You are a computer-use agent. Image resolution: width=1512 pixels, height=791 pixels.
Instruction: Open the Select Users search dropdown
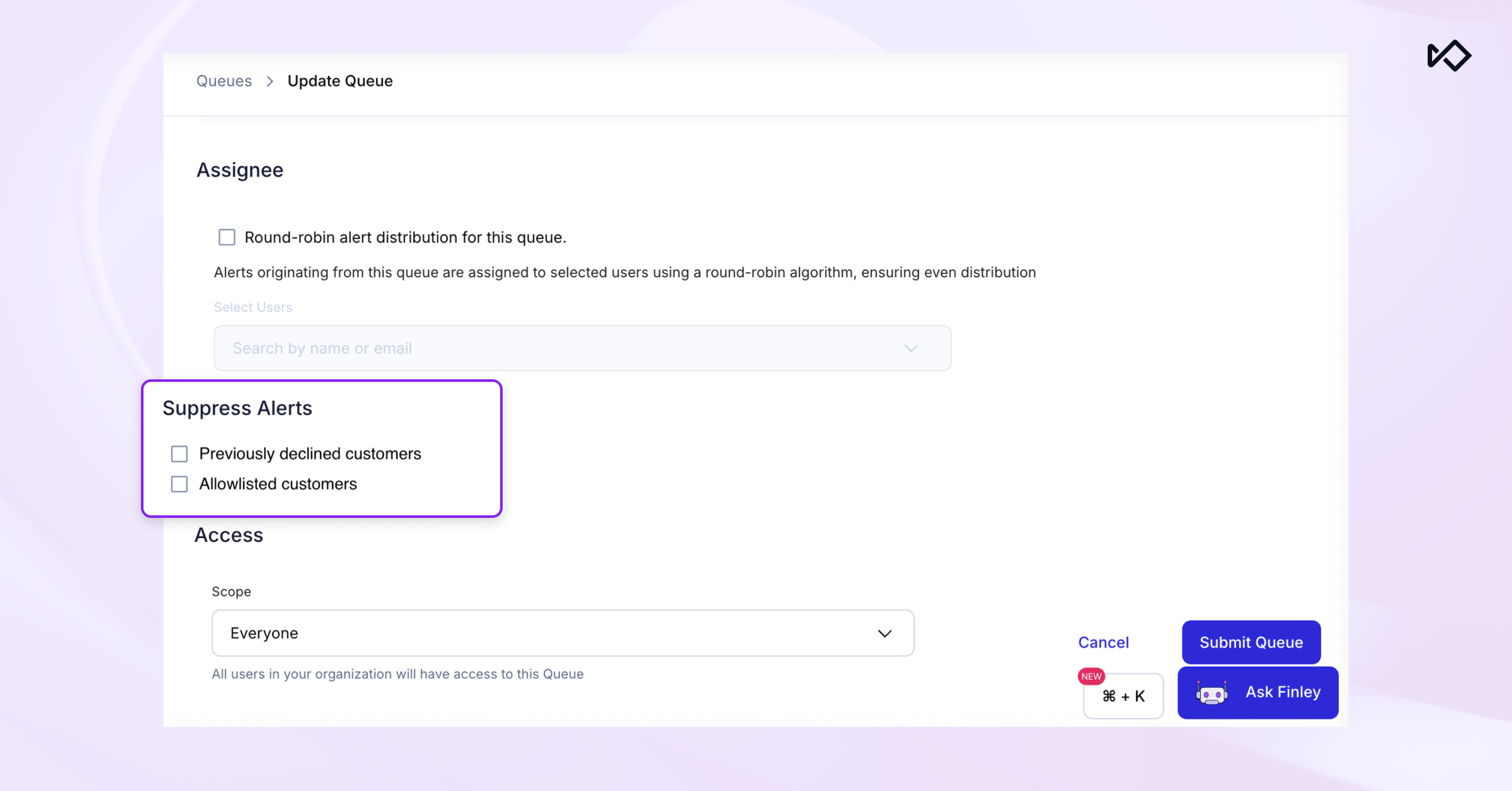pyautogui.click(x=582, y=348)
